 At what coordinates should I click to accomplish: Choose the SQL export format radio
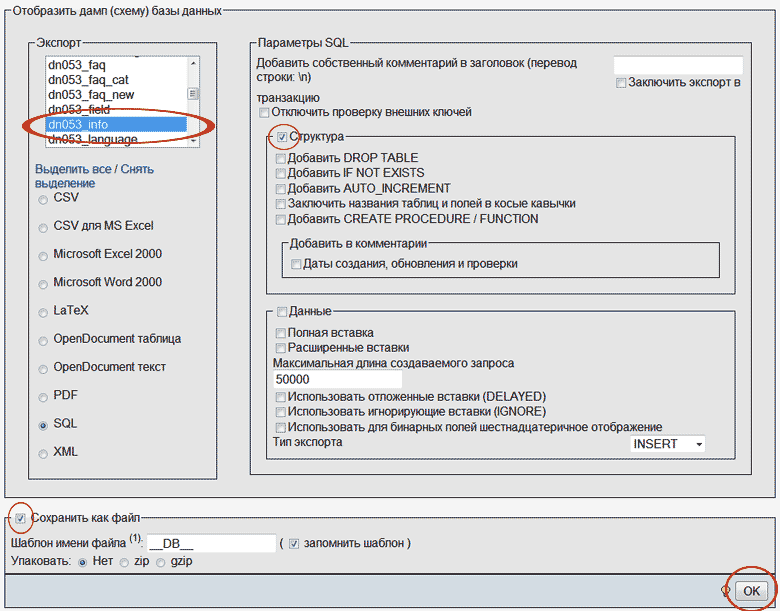click(x=42, y=425)
